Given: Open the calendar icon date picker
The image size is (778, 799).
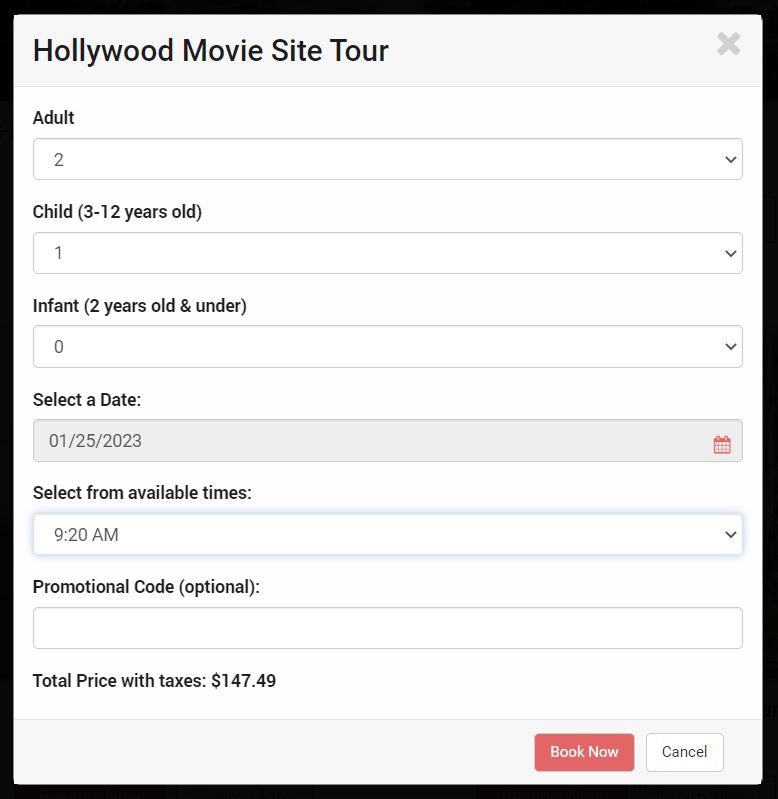Looking at the screenshot, I should click(721, 444).
